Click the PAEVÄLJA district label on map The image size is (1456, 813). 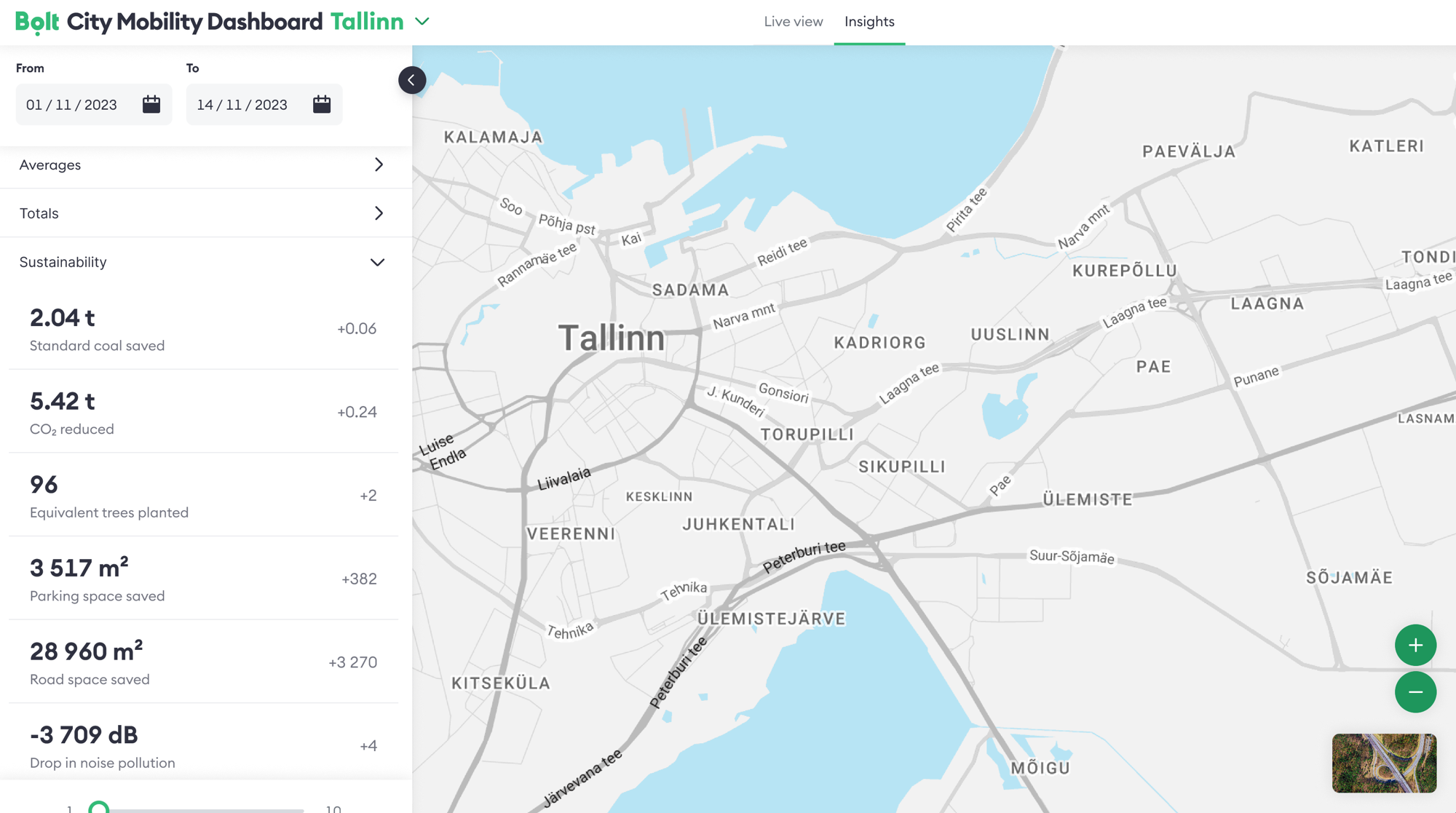(1189, 151)
